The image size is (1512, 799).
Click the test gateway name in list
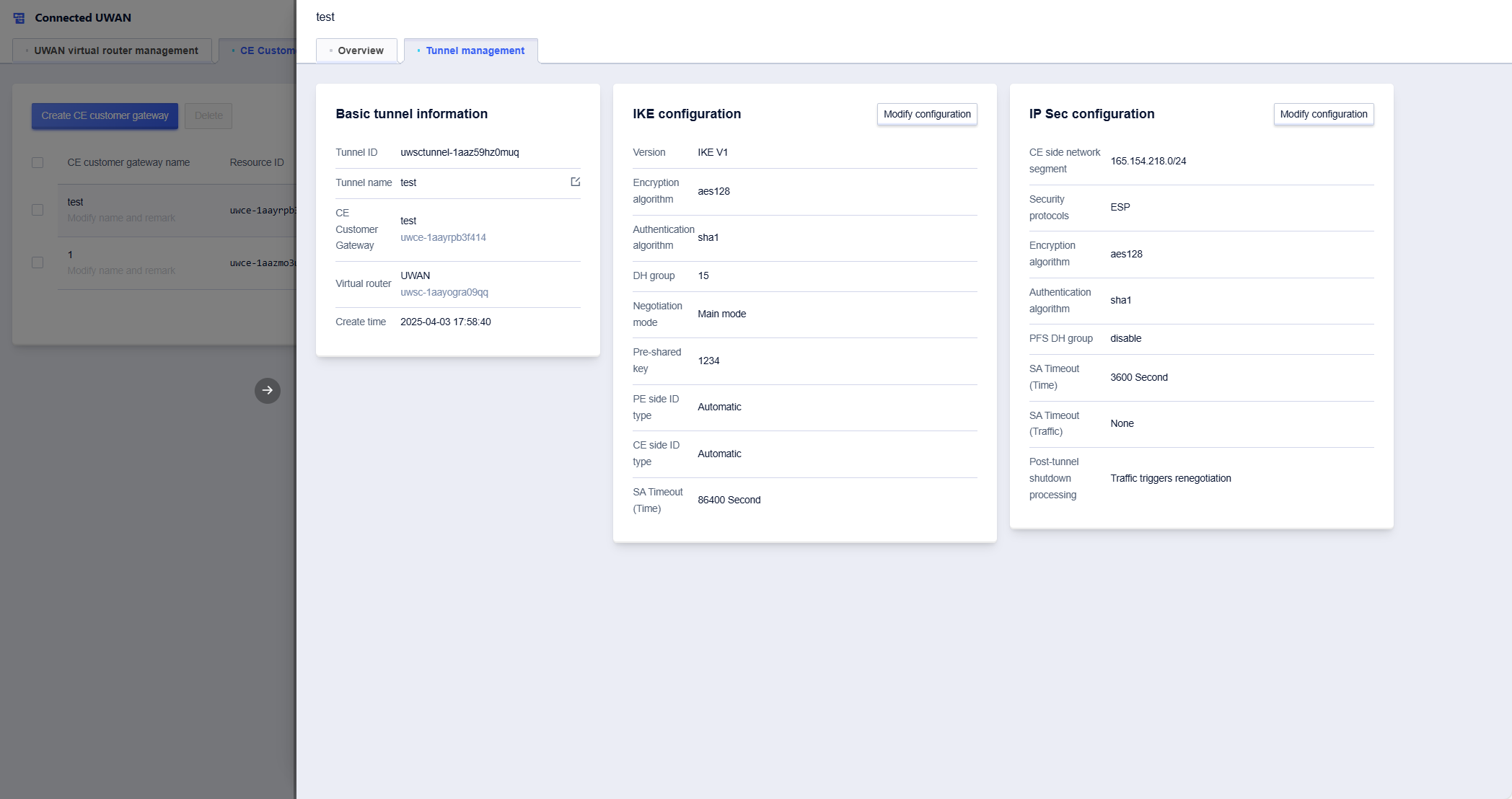coord(75,202)
